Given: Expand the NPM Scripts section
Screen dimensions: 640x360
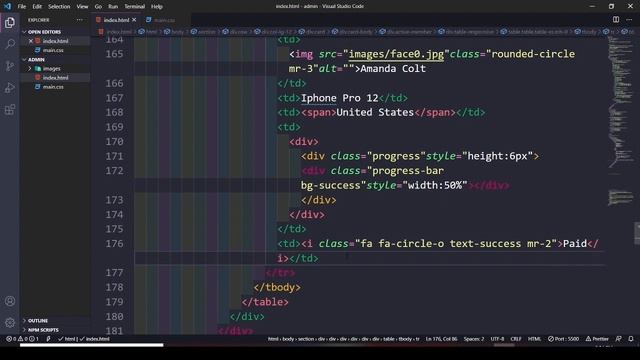Looking at the screenshot, I should [x=43, y=330].
